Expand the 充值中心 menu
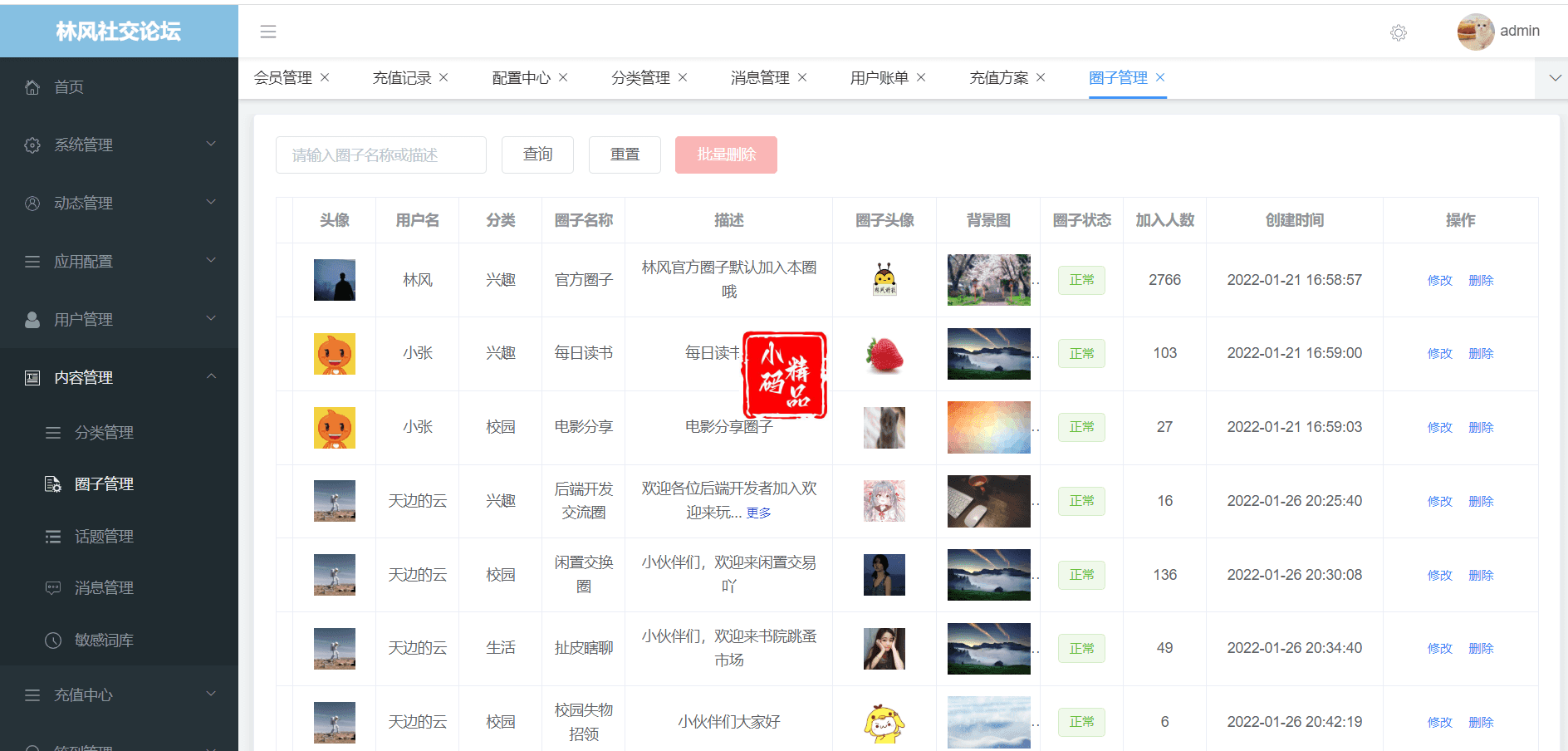 (x=211, y=694)
